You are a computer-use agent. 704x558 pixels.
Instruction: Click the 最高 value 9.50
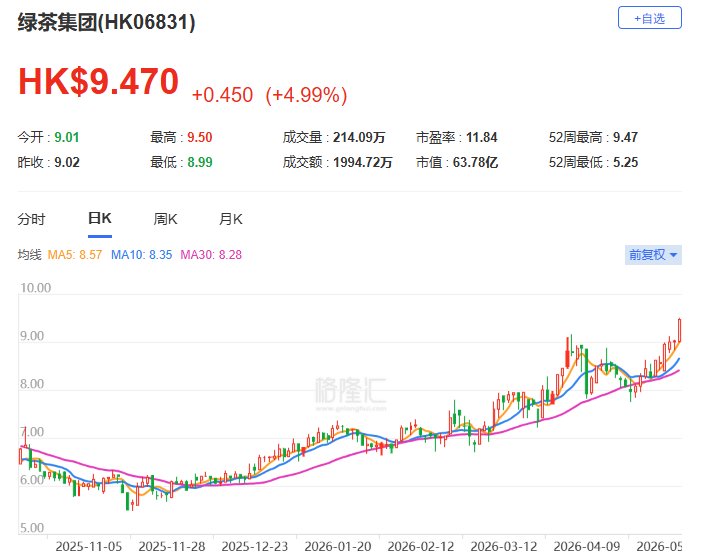click(x=200, y=137)
